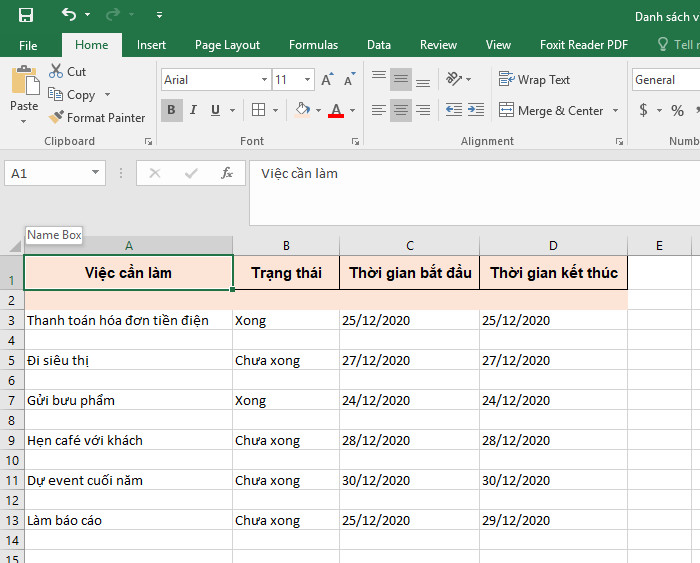Click the Borders grid icon

(x=258, y=110)
